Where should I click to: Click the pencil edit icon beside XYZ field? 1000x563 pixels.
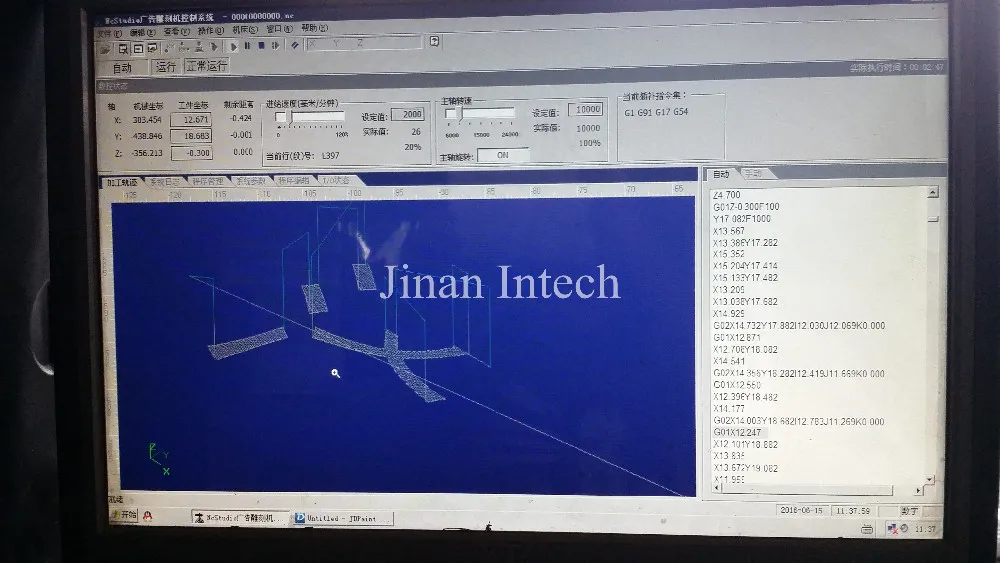[x=295, y=45]
